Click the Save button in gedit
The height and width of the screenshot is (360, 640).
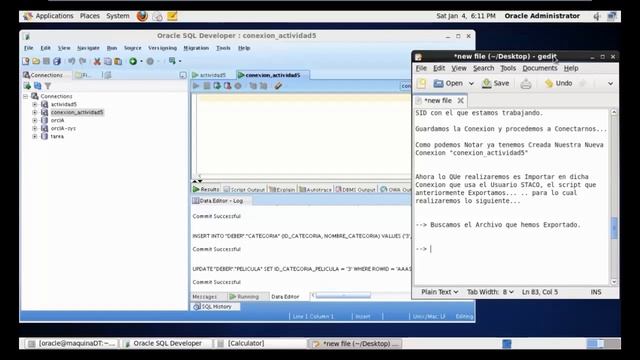pyautogui.click(x=496, y=84)
